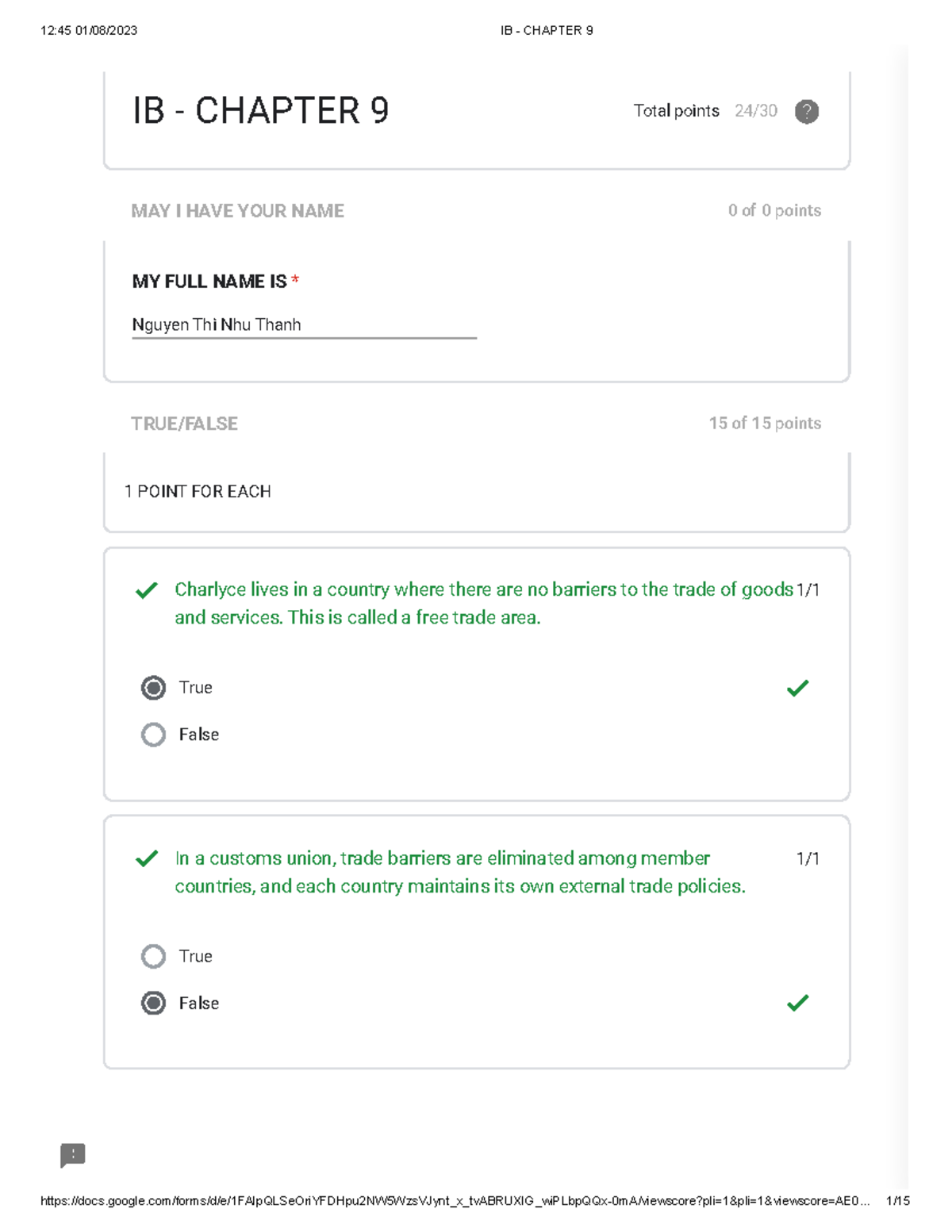
Task: Click the correct-answer checkmark next to False
Action: pyautogui.click(x=797, y=1003)
